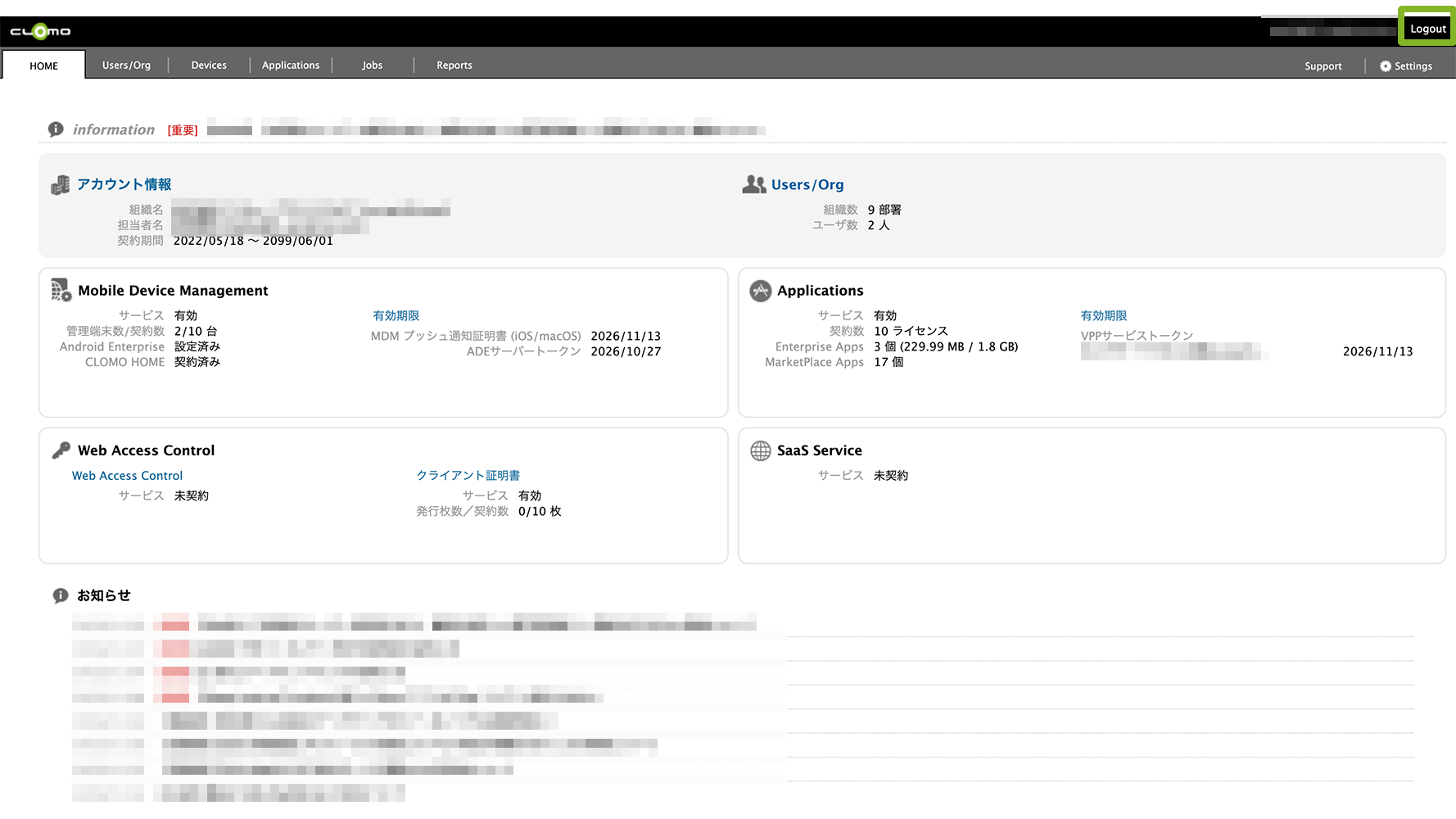Click the Applications app store icon
Screen dimensions: 1456x819
point(761,291)
